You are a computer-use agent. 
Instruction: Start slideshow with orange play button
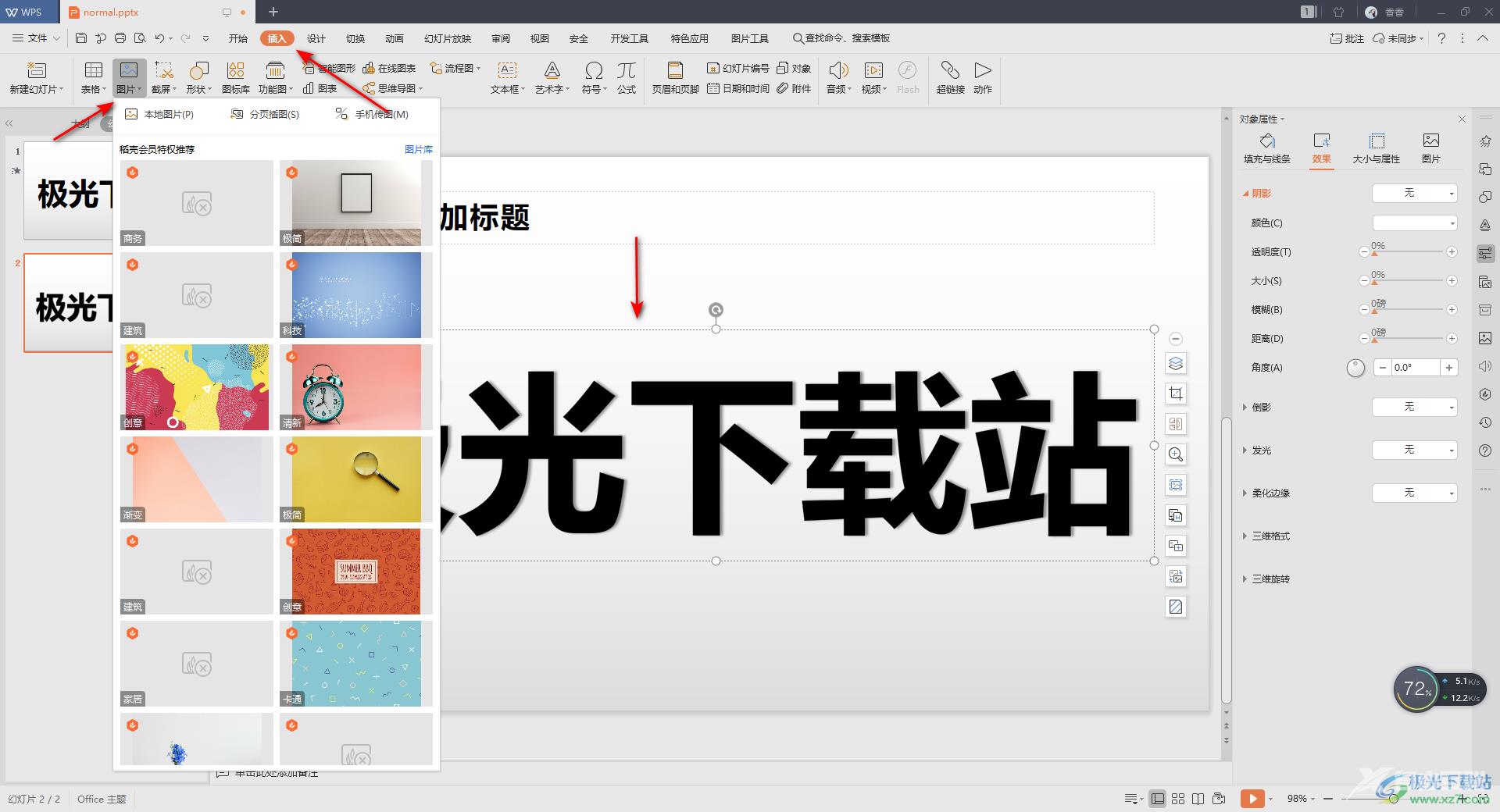pos(1252,798)
